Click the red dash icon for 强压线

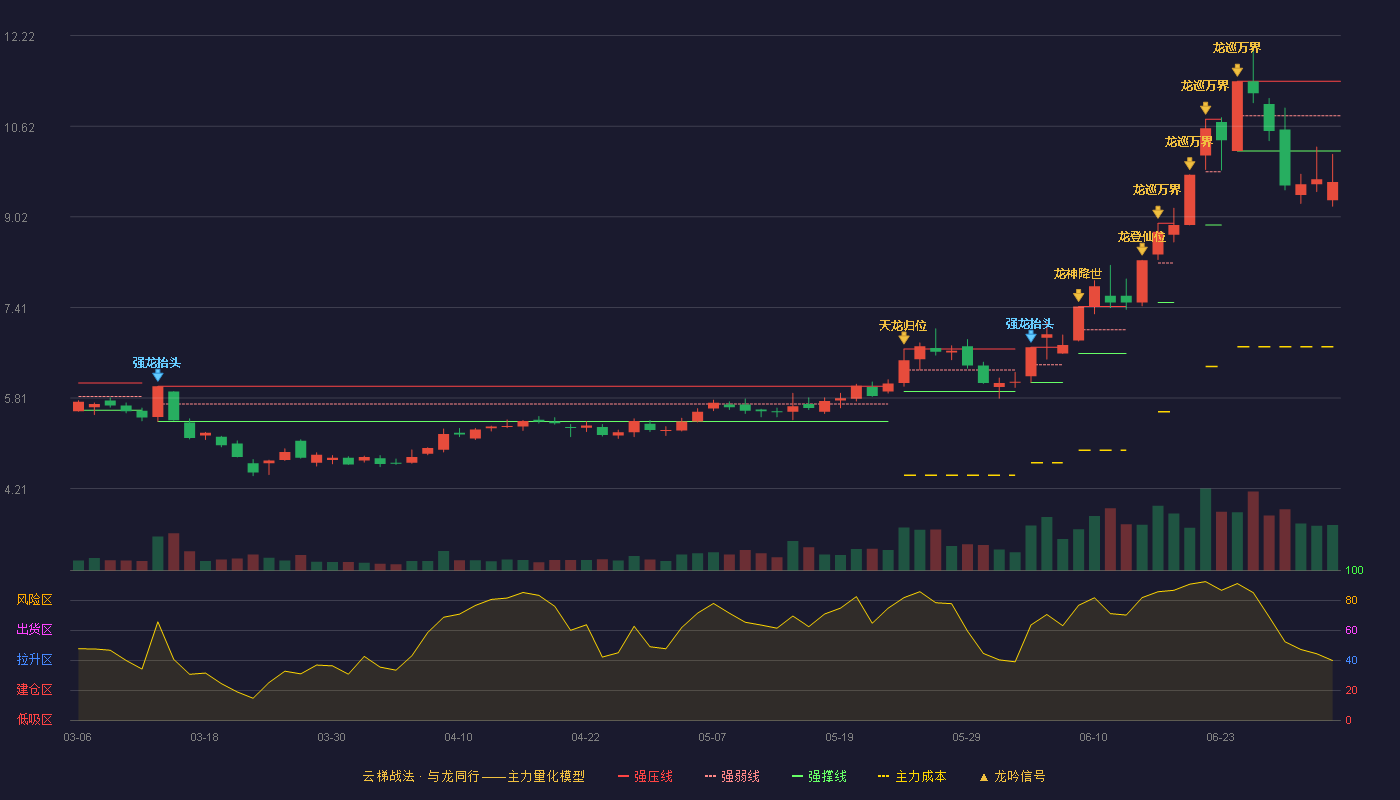pyautogui.click(x=623, y=776)
